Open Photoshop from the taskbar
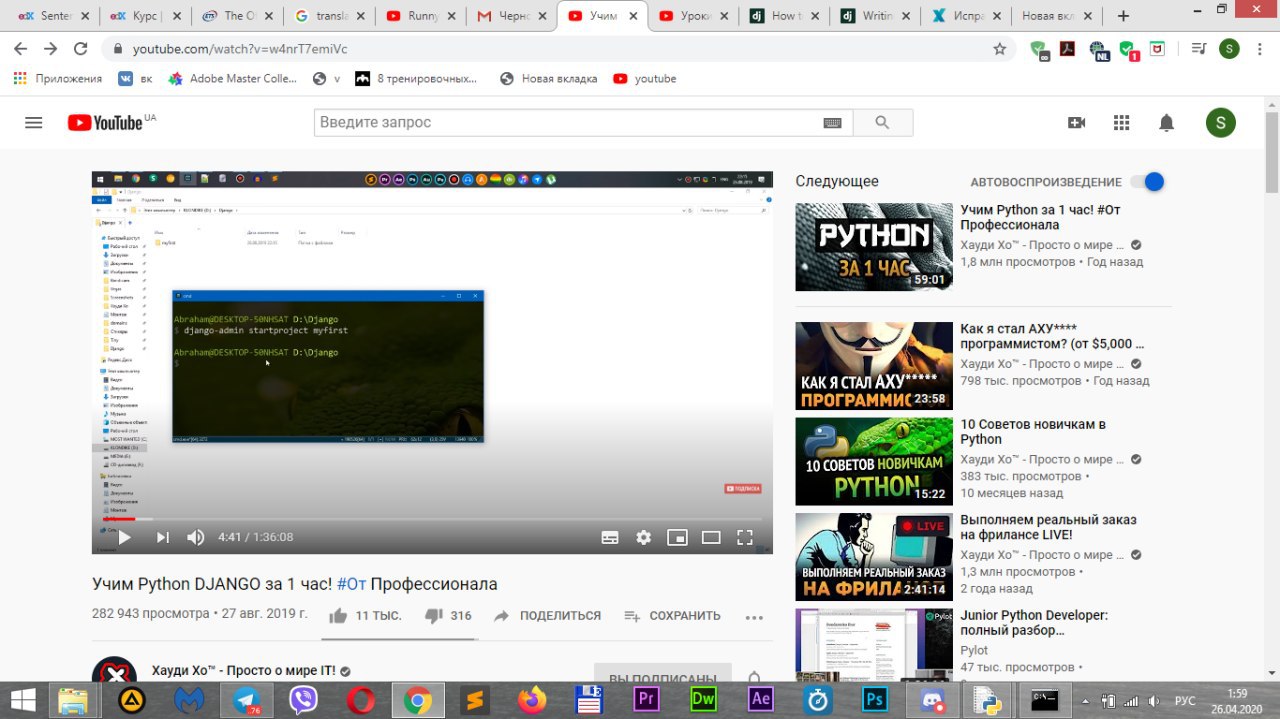Viewport: 1280px width, 719px height. pos(877,699)
